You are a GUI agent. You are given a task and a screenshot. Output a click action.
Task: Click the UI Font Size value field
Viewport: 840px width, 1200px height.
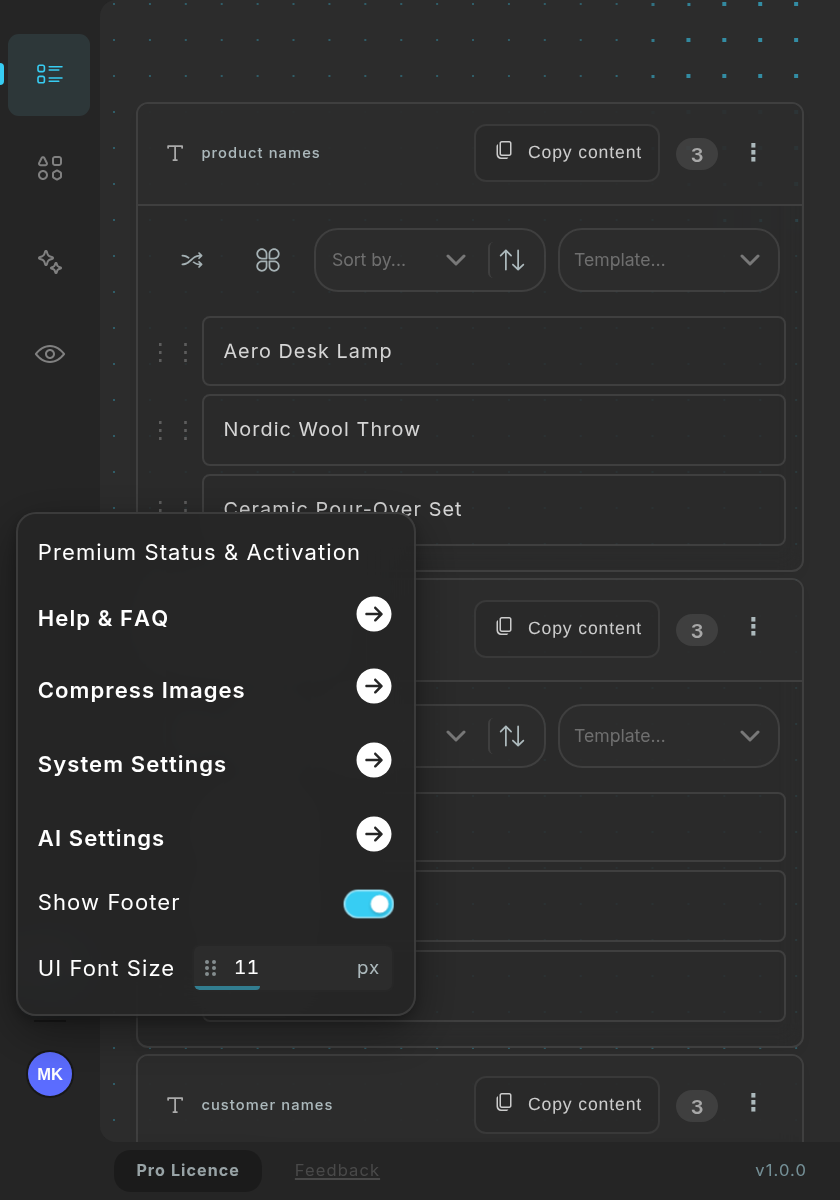tap(293, 968)
